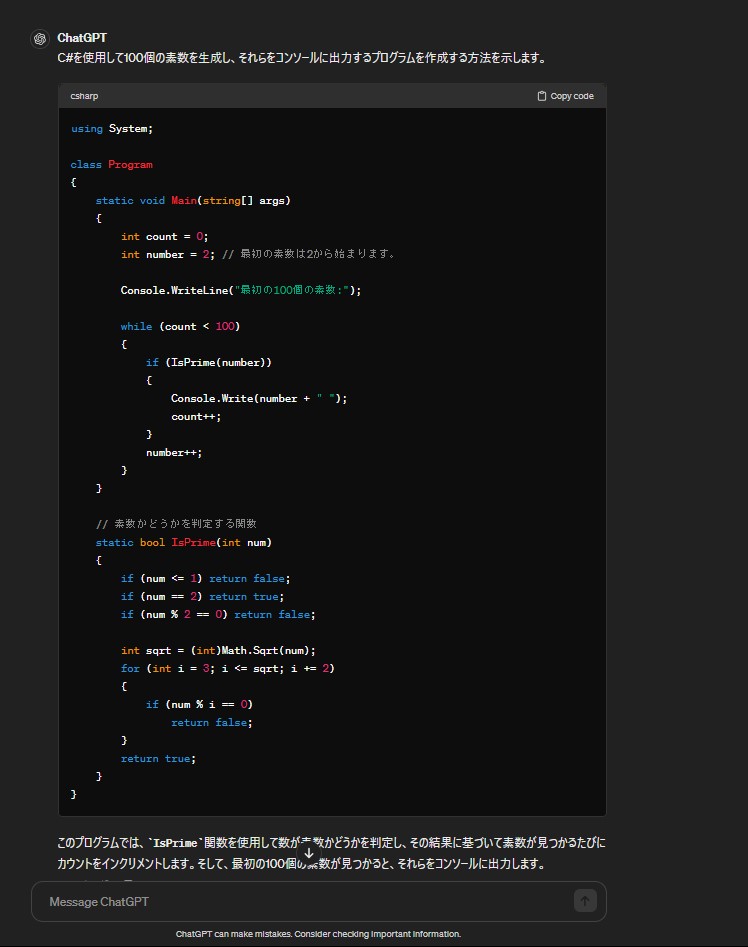Click the clipboard icon beside Copy code
This screenshot has height=947, width=748.
(542, 96)
